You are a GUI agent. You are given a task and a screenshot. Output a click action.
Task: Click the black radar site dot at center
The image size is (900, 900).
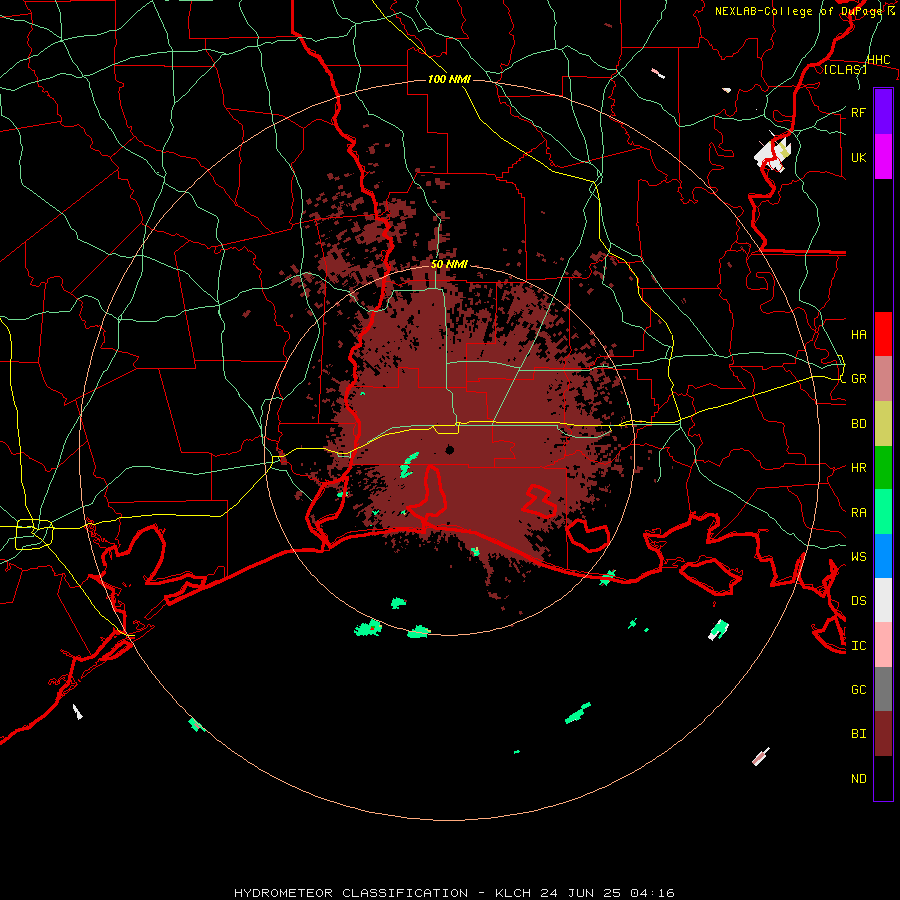449,449
